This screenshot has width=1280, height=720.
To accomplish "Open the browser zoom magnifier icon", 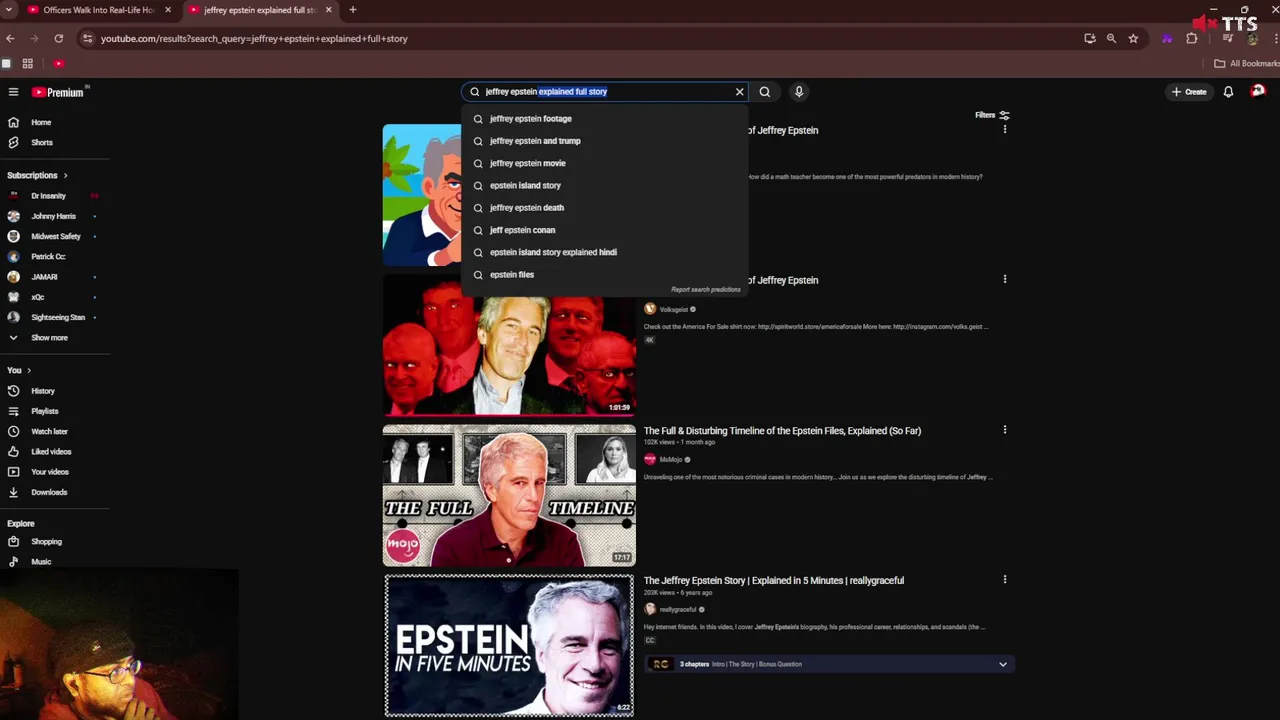I will 1111,39.
